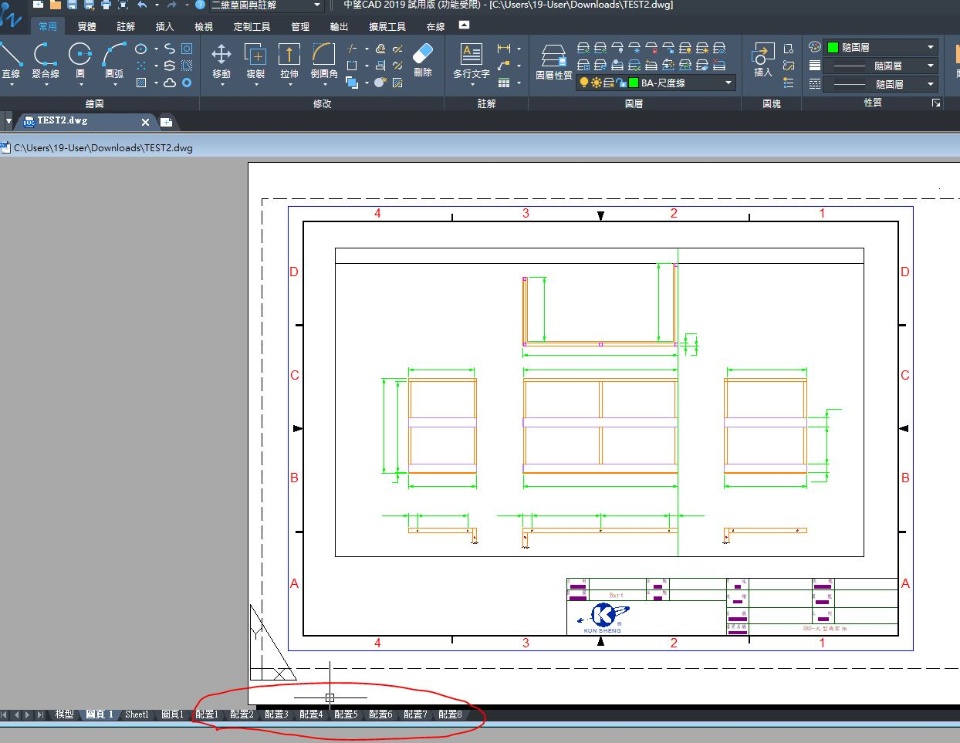The width and height of the screenshot is (960, 743).
Task: Select the Ellipse tool in draw panel
Action: 141,48
